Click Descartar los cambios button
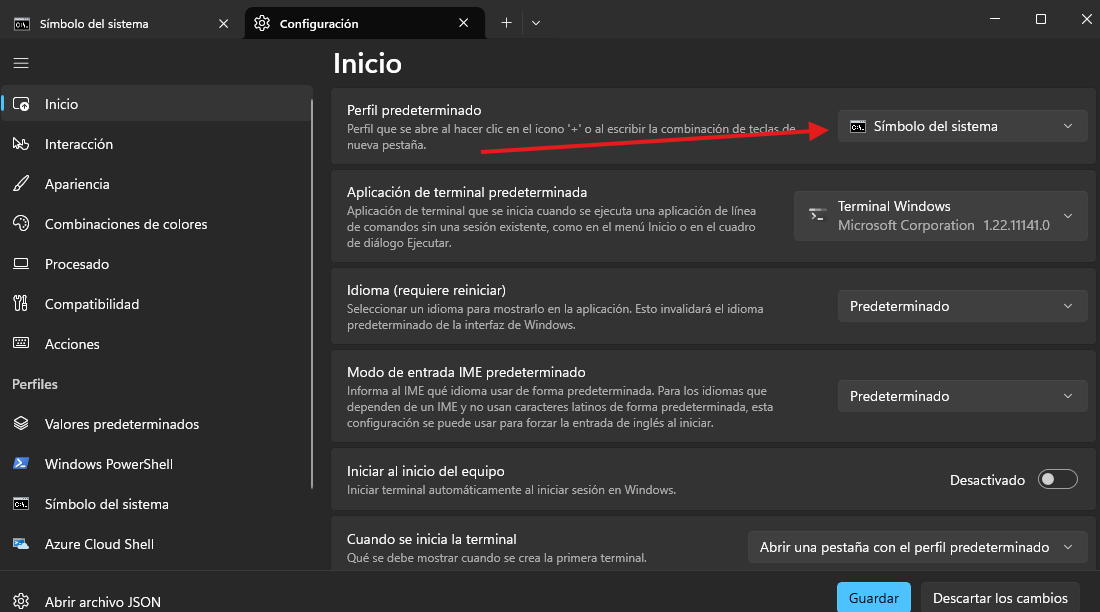The image size is (1100, 612). click(x=1000, y=597)
